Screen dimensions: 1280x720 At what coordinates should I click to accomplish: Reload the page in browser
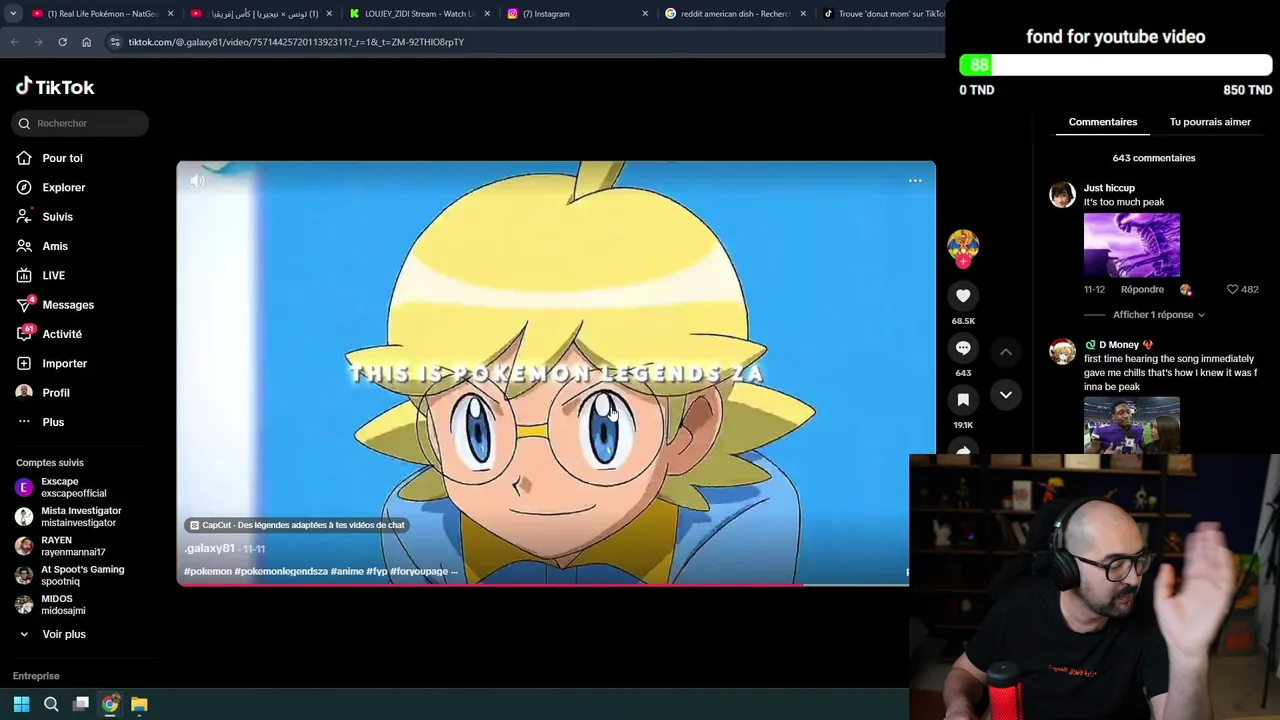(x=62, y=42)
